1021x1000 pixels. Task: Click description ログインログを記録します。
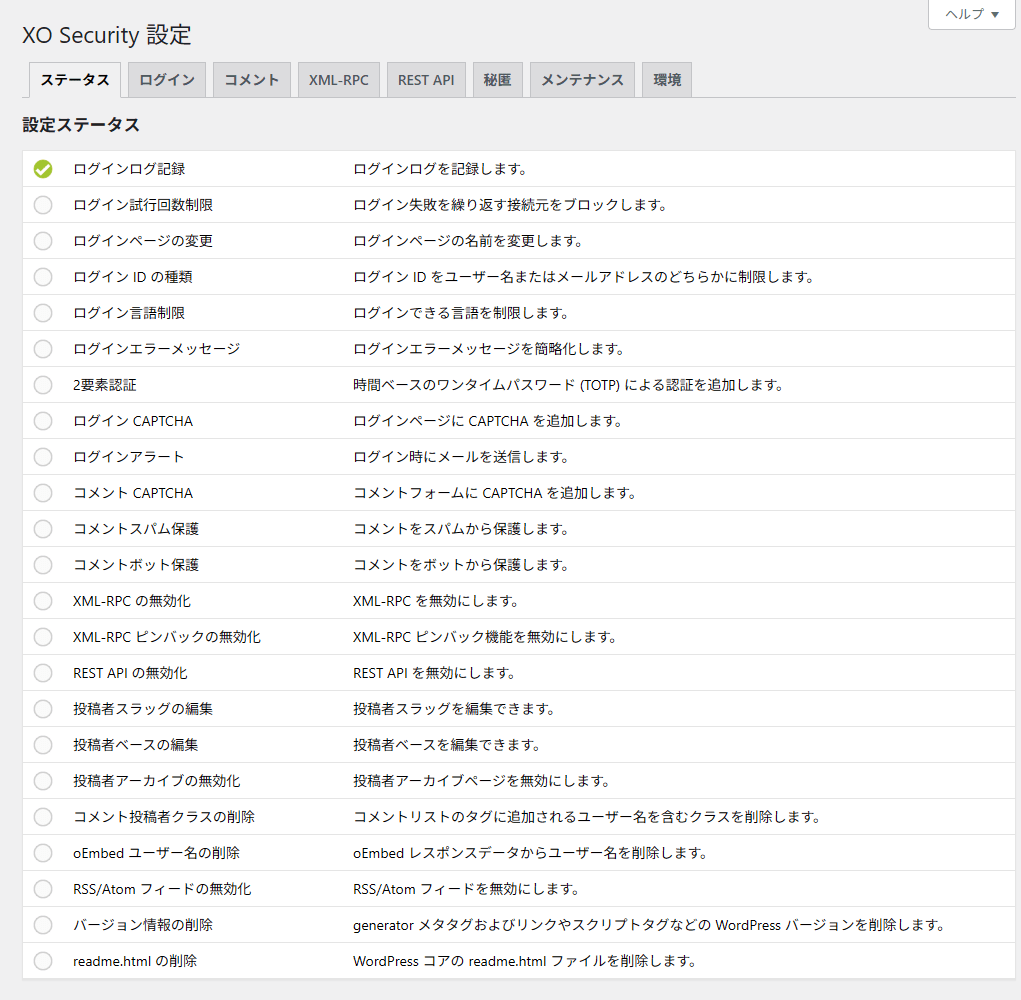(440, 169)
